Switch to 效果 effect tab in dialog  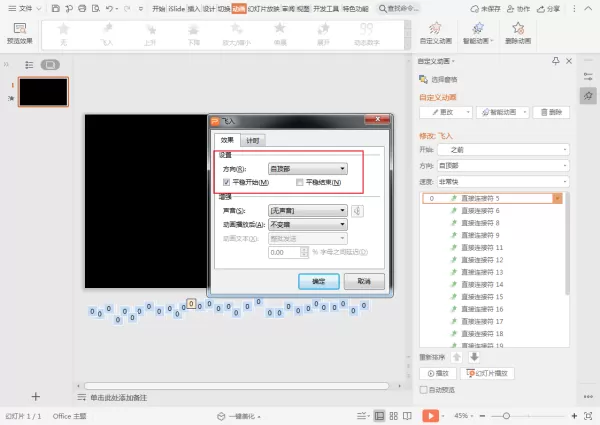point(227,140)
